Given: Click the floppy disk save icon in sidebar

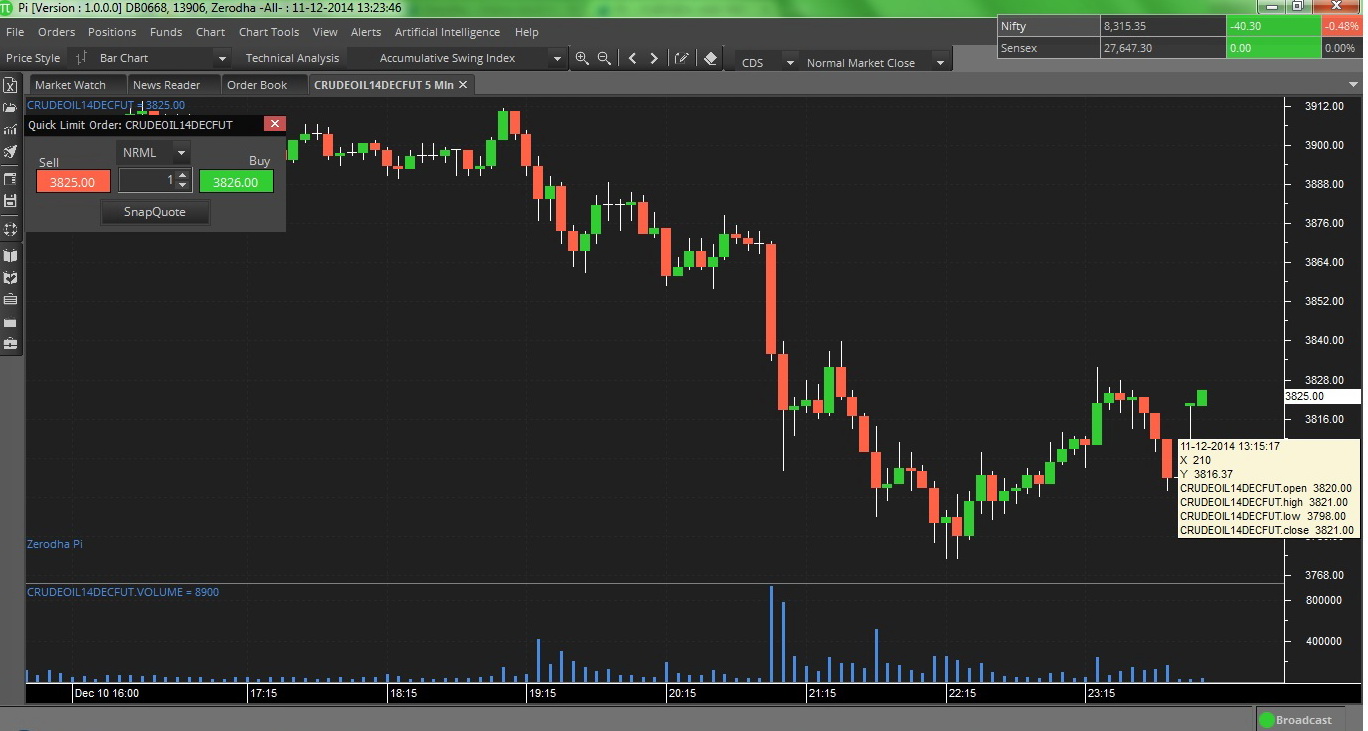Looking at the screenshot, I should [10, 201].
